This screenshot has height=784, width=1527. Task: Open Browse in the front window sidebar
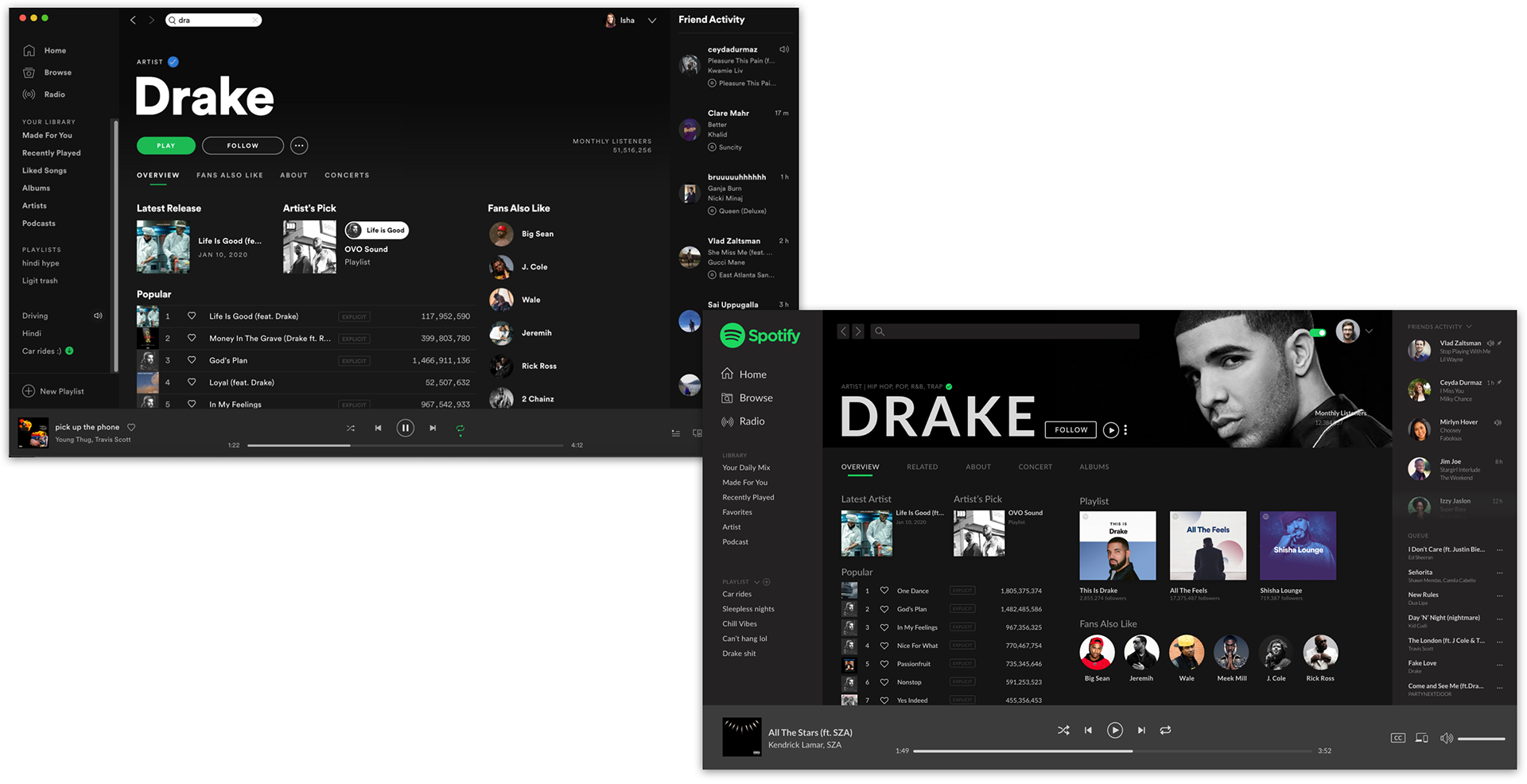(x=747, y=398)
